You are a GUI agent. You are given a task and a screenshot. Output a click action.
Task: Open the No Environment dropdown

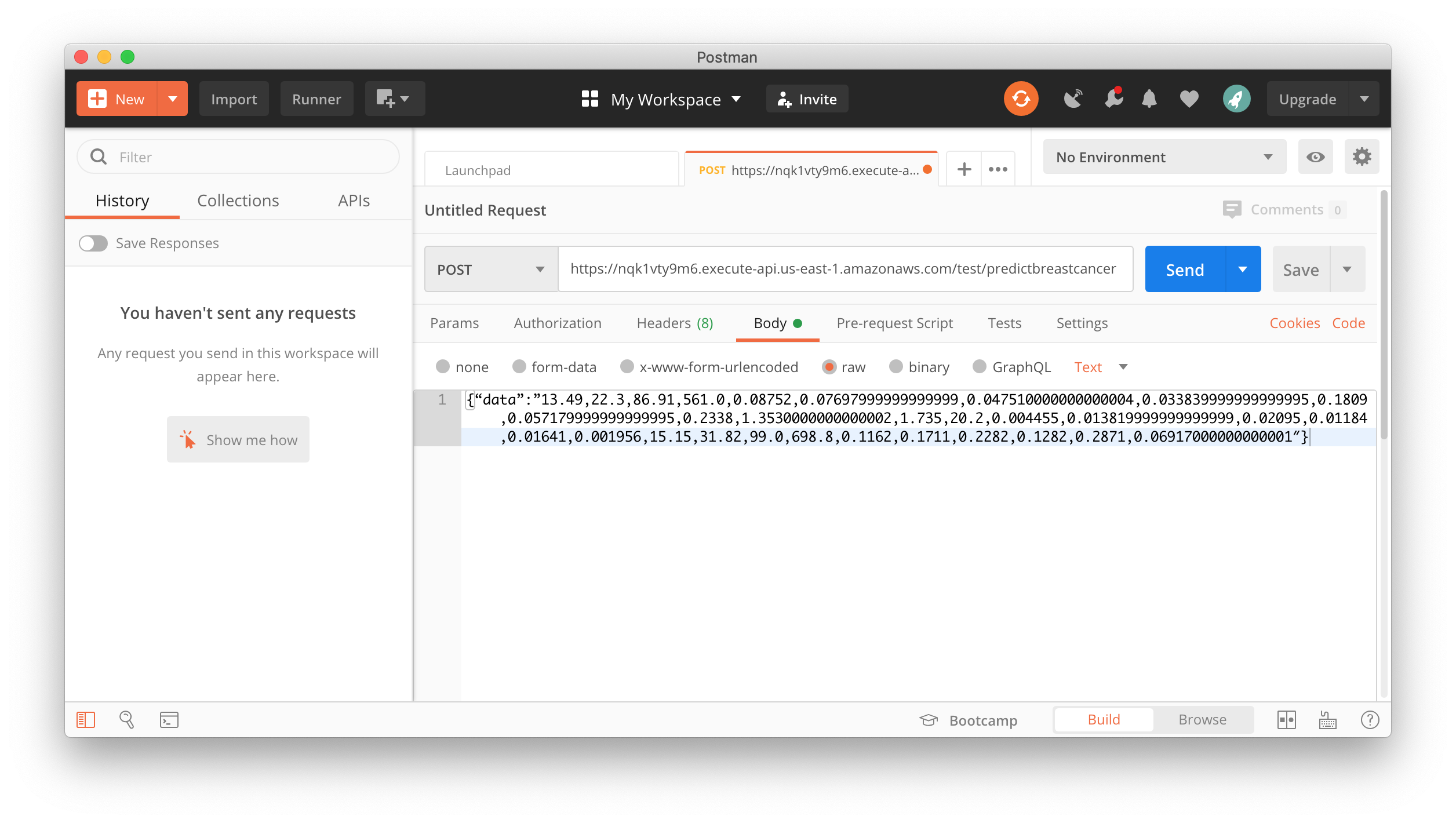coord(1164,157)
